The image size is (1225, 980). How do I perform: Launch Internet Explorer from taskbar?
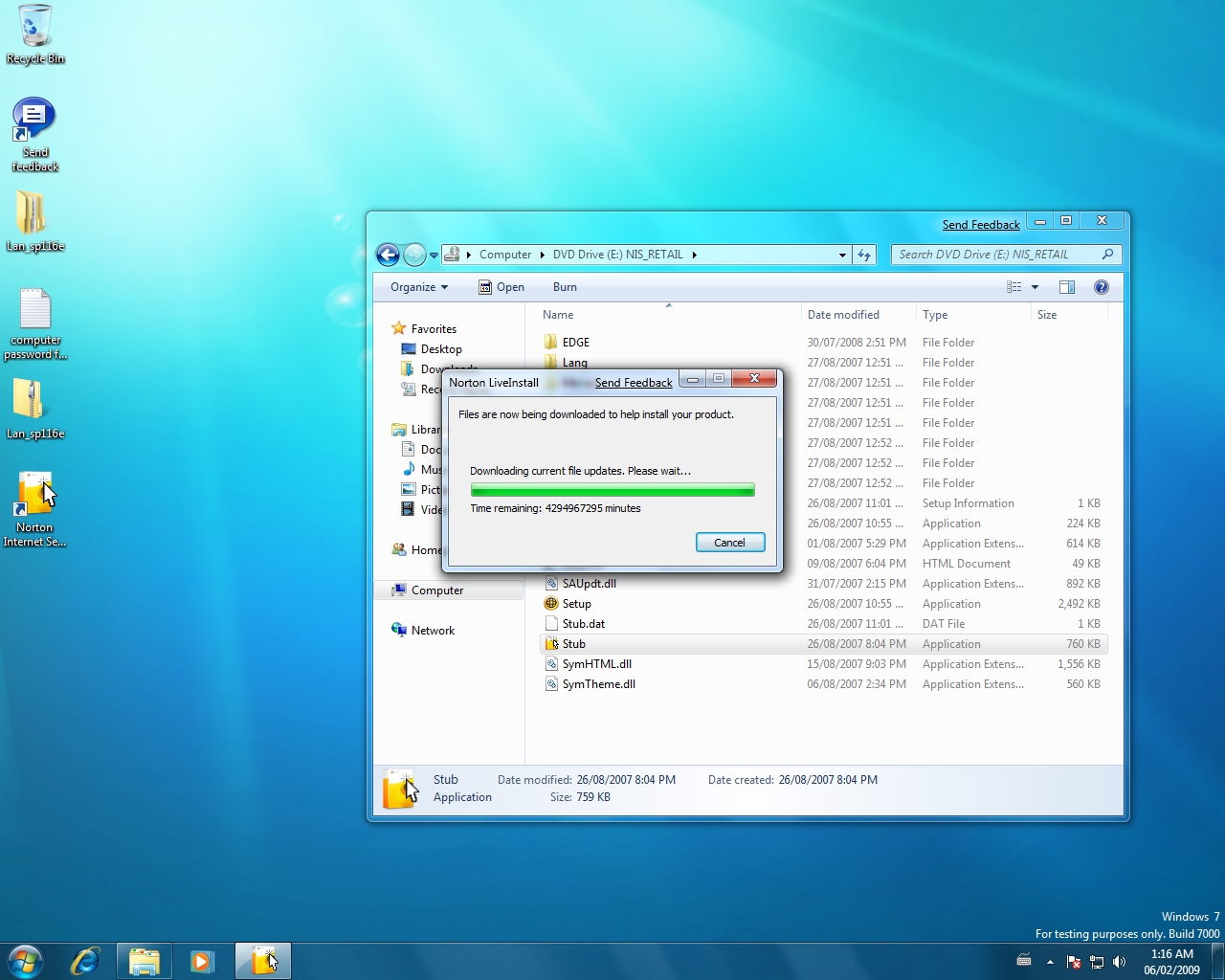click(85, 961)
